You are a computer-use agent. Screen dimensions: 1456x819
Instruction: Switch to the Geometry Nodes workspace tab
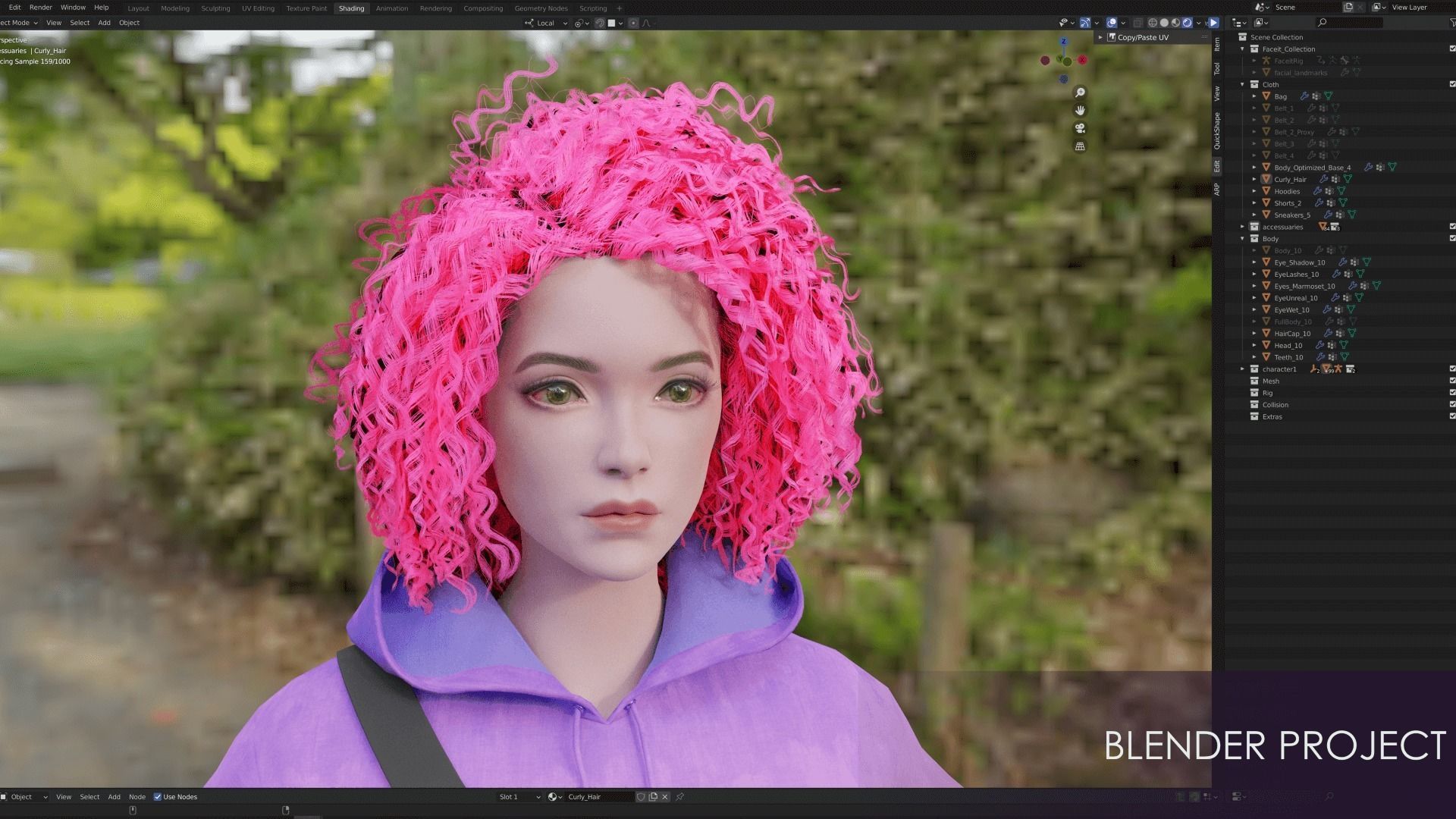[x=541, y=8]
